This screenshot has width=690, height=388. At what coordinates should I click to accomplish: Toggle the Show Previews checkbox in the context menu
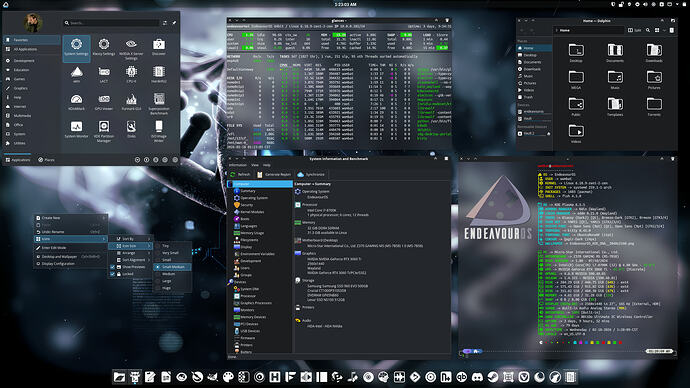pos(113,267)
